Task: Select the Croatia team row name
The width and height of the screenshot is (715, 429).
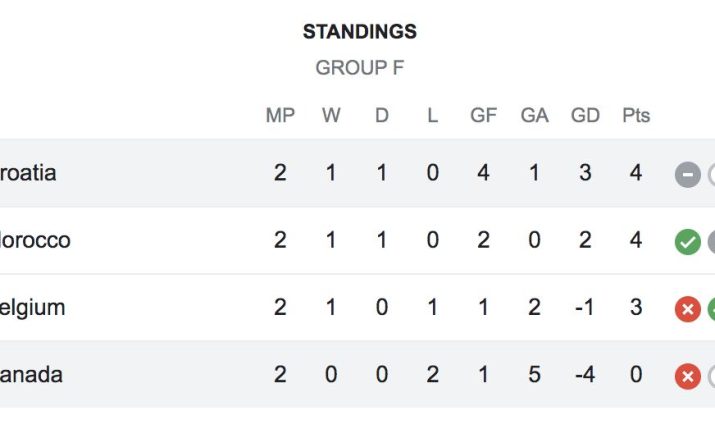Action: tap(28, 173)
